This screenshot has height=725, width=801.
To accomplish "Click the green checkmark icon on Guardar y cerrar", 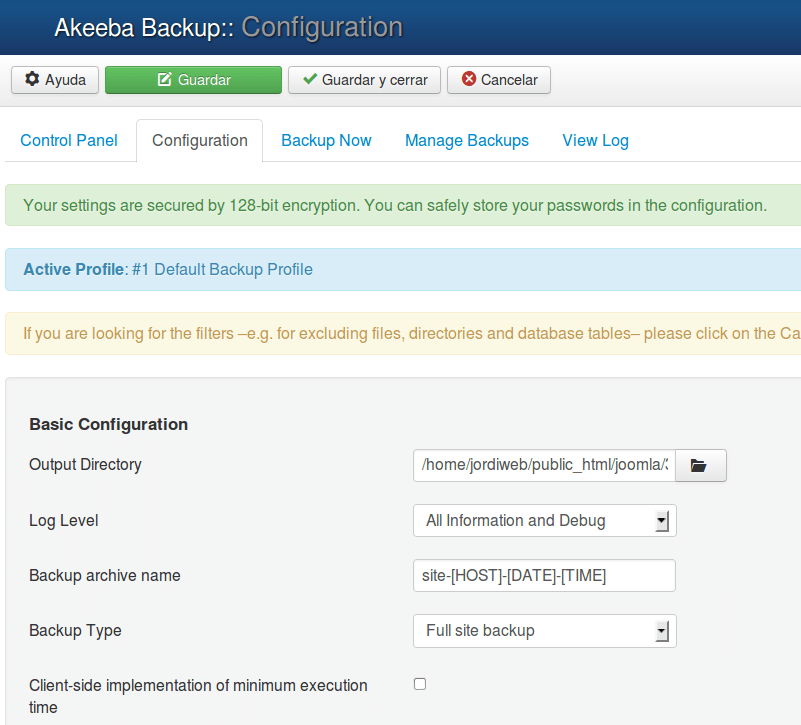I will (310, 79).
